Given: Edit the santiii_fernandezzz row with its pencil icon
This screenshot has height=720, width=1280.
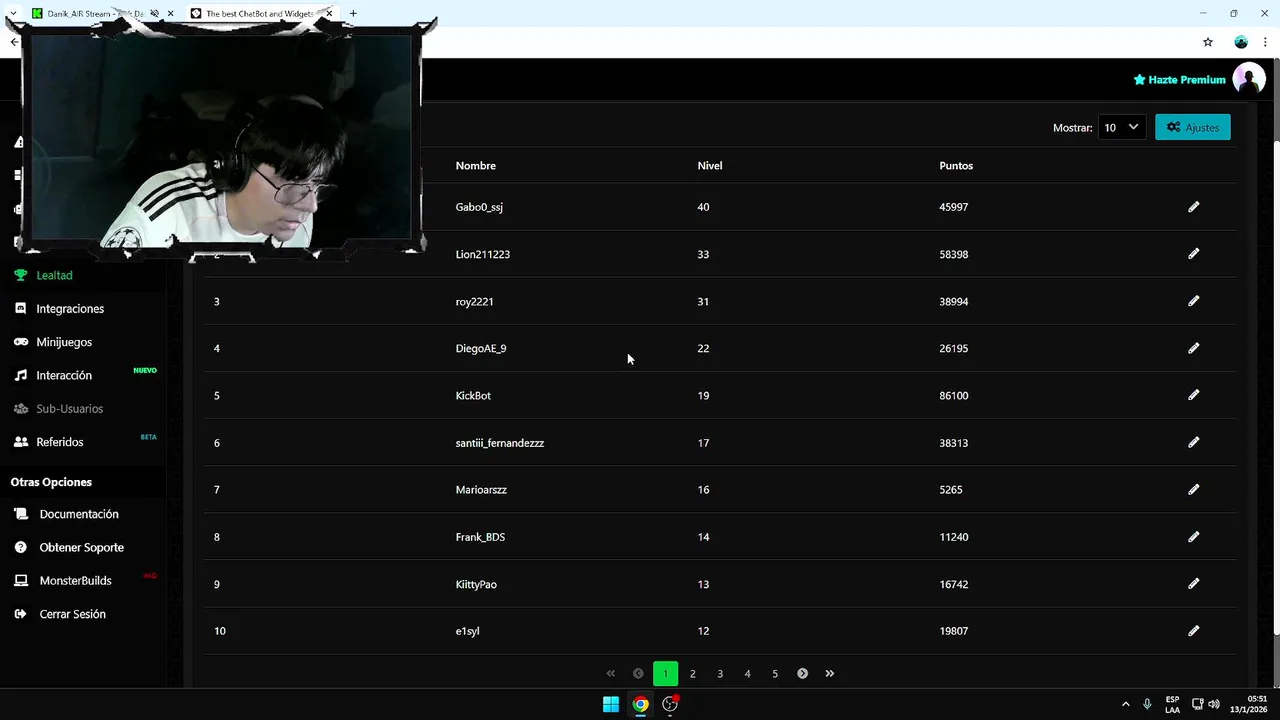Looking at the screenshot, I should [x=1193, y=442].
